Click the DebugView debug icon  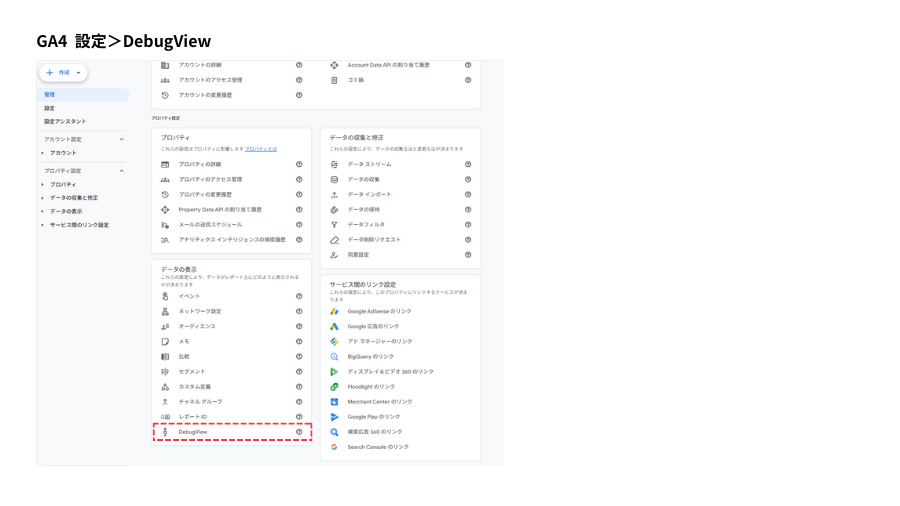click(x=165, y=432)
